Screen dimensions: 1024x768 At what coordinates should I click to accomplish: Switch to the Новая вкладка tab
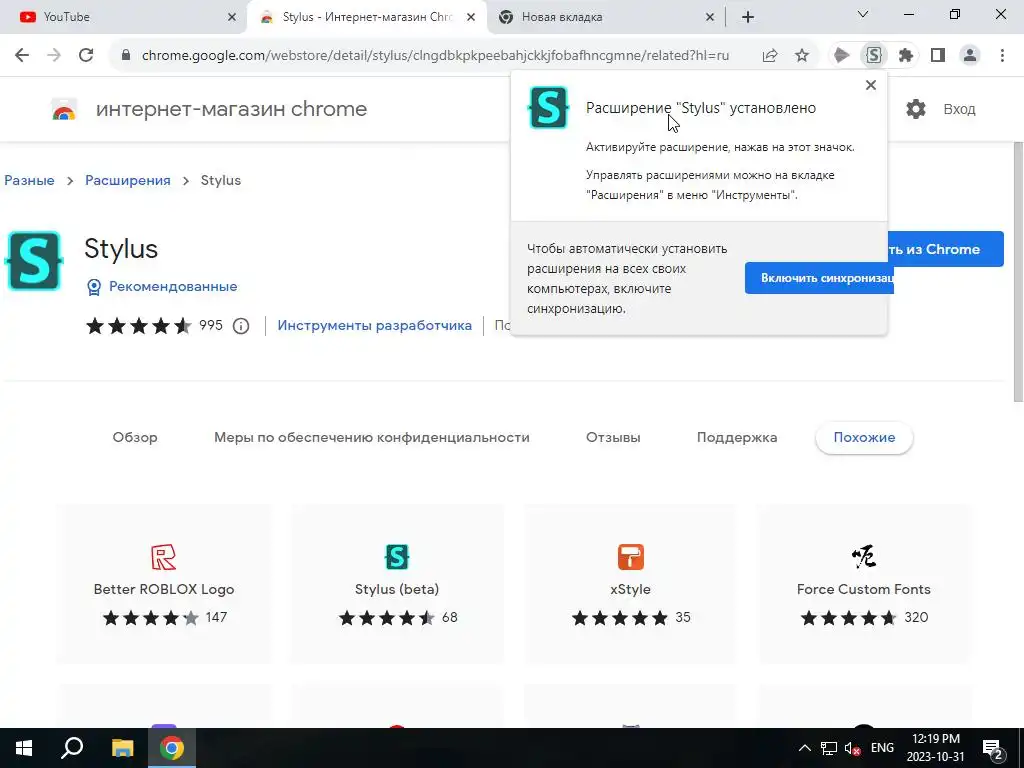pyautogui.click(x=606, y=17)
